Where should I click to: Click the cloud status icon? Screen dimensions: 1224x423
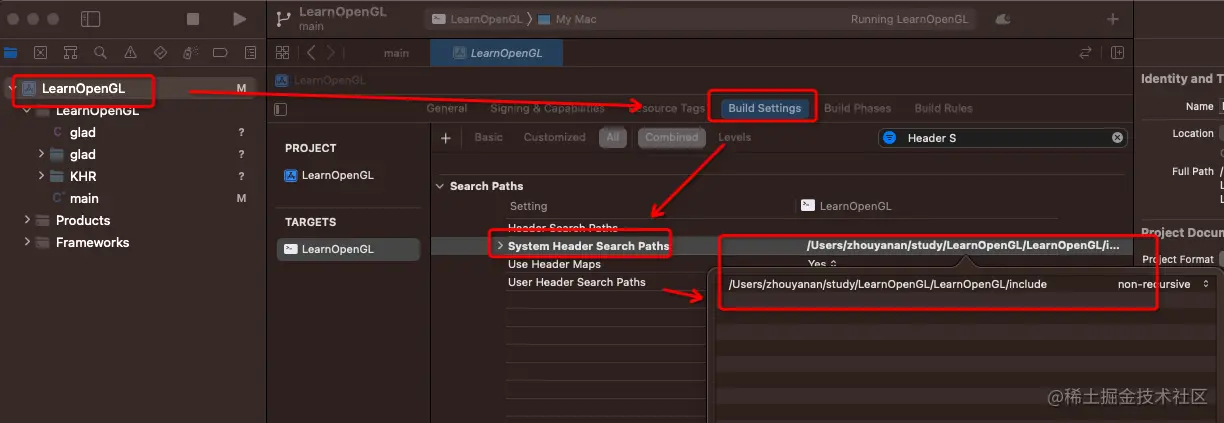click(1003, 19)
